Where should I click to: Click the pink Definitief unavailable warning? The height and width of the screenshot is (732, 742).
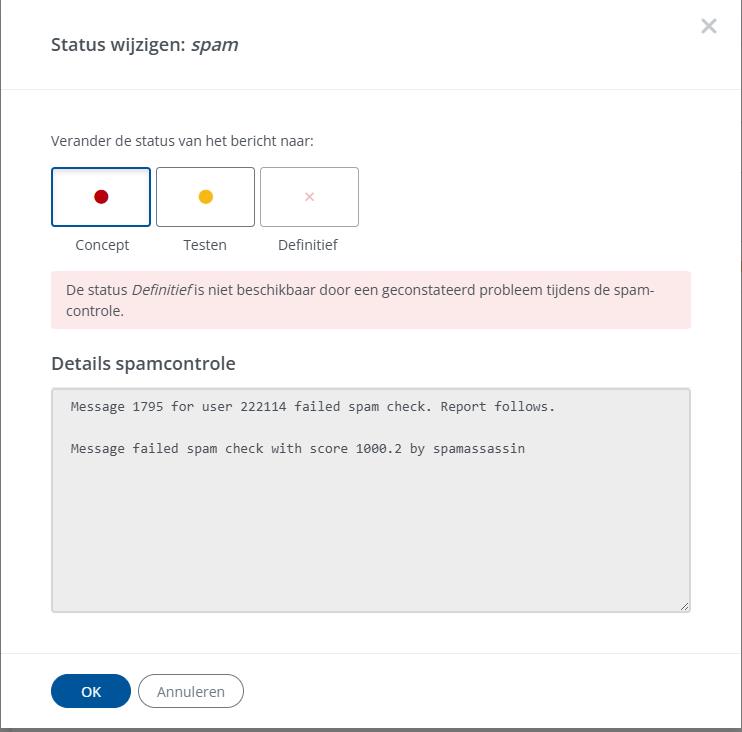pyautogui.click(x=370, y=300)
